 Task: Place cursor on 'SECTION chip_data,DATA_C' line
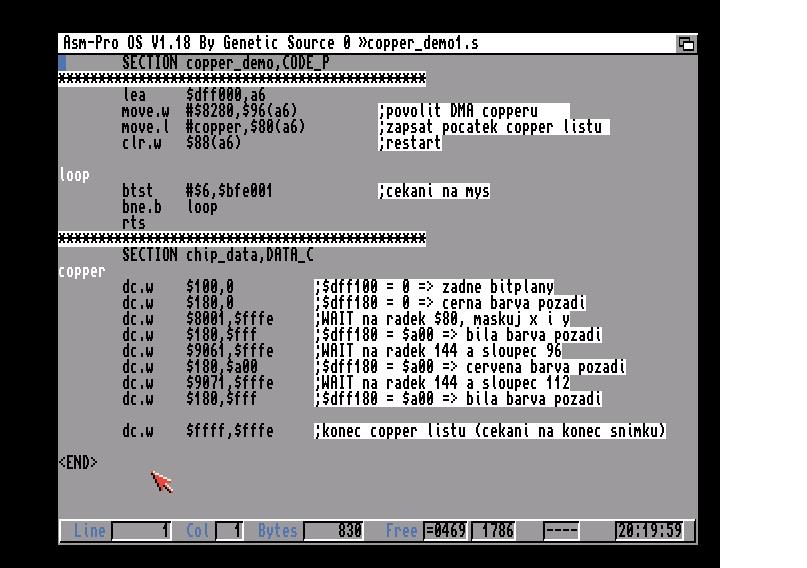click(x=217, y=255)
